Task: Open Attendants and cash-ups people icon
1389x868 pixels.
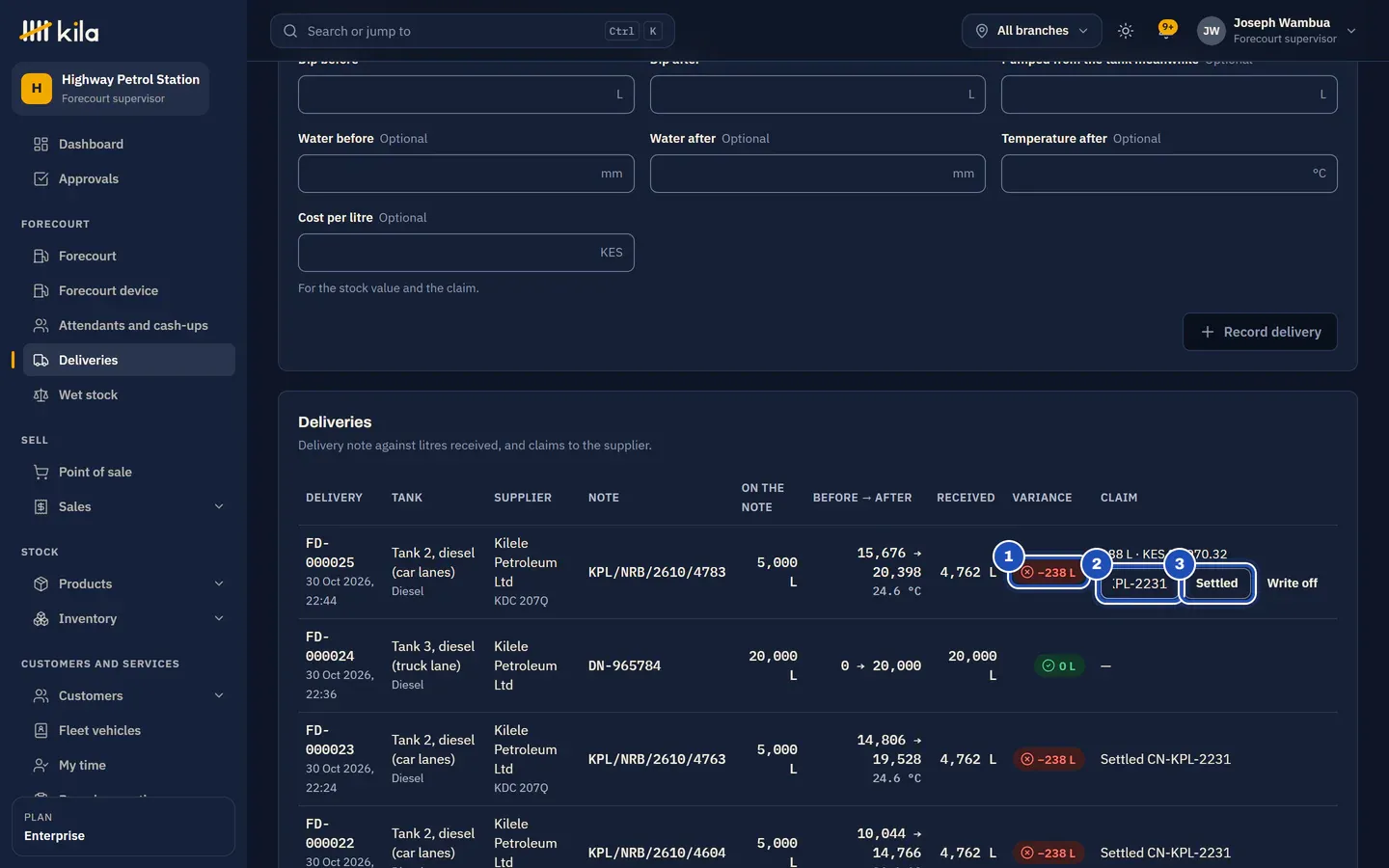Action: (41, 326)
